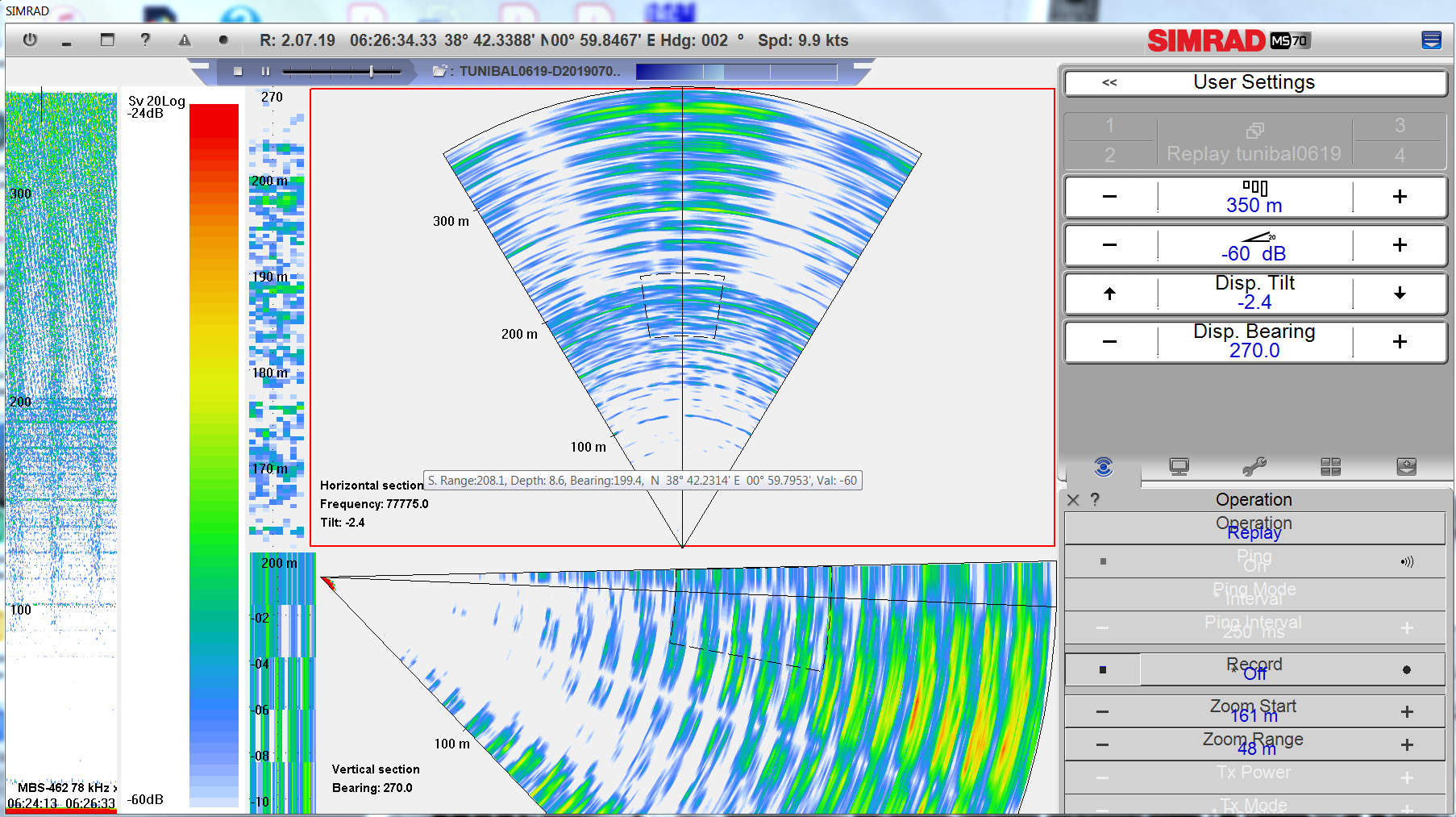
Task: Open the four-pane layout grid icon
Action: pyautogui.click(x=1330, y=467)
